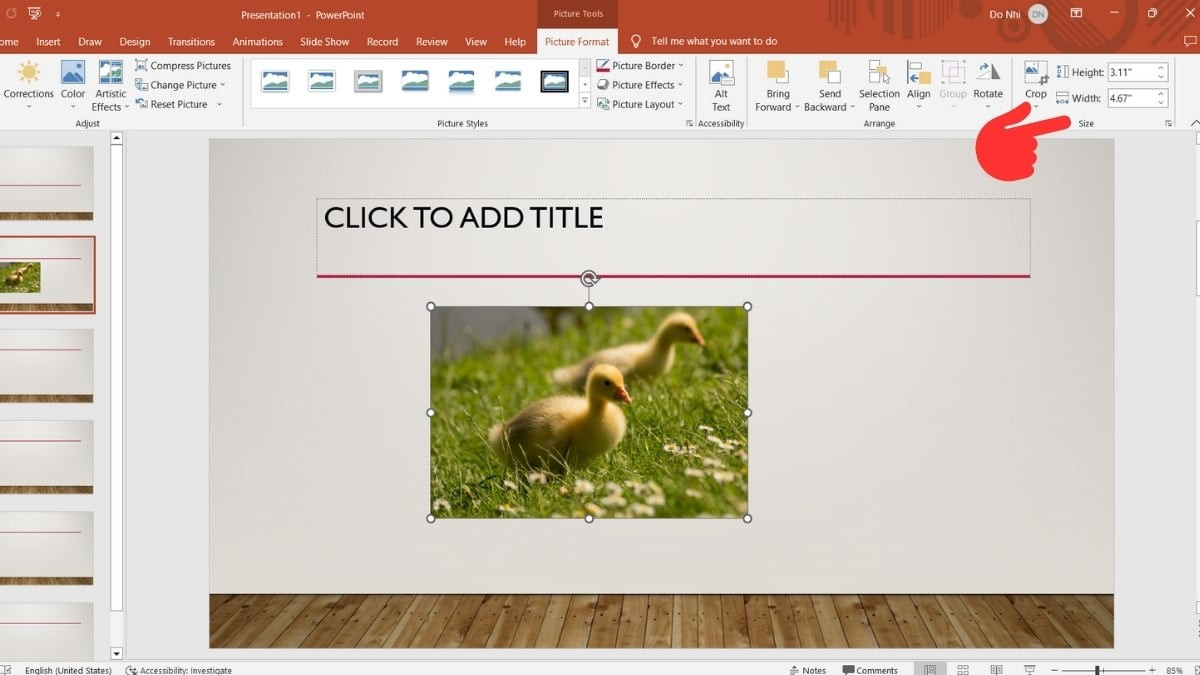
Task: Collapse the ribbon with chevron
Action: (x=1194, y=123)
